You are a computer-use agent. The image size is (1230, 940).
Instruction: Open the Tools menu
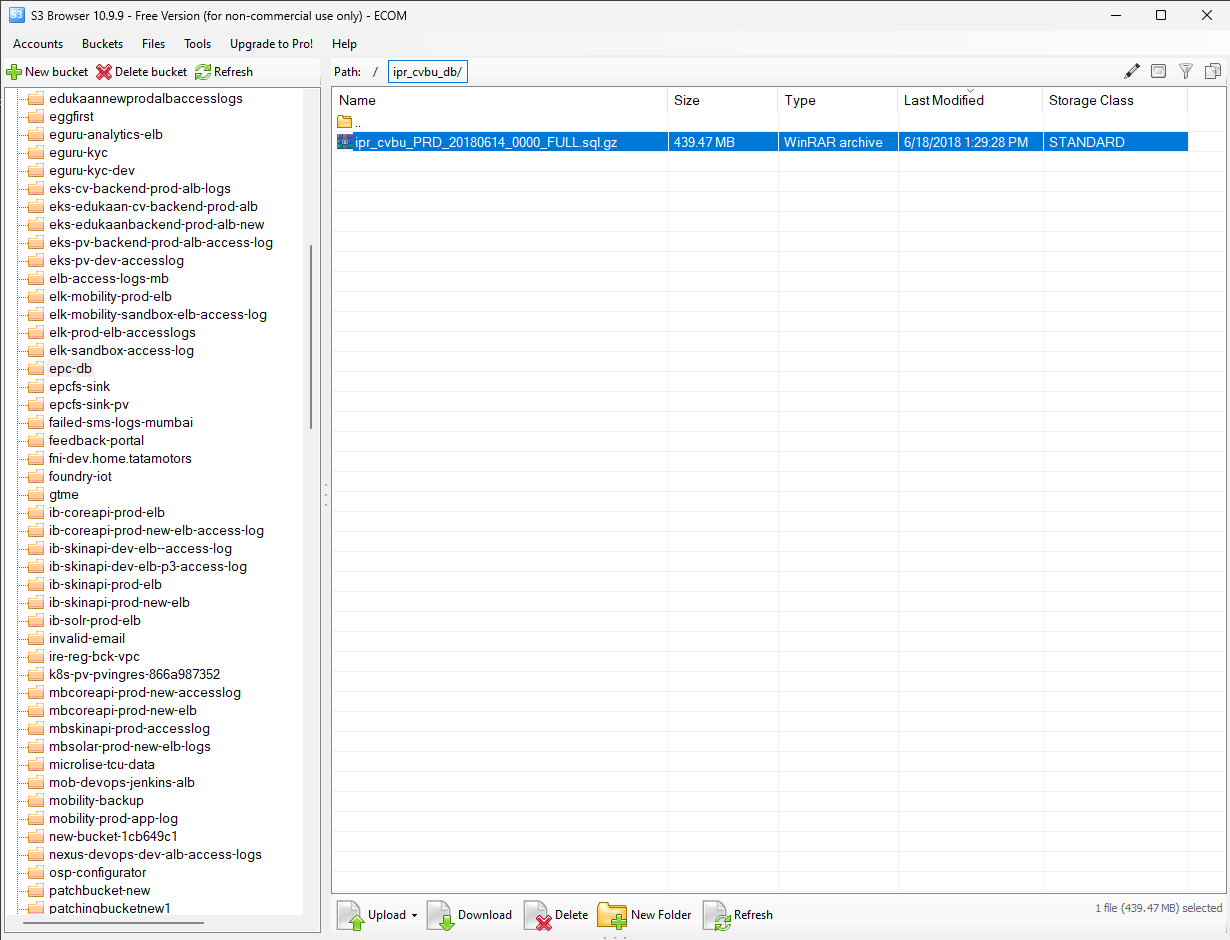[197, 44]
